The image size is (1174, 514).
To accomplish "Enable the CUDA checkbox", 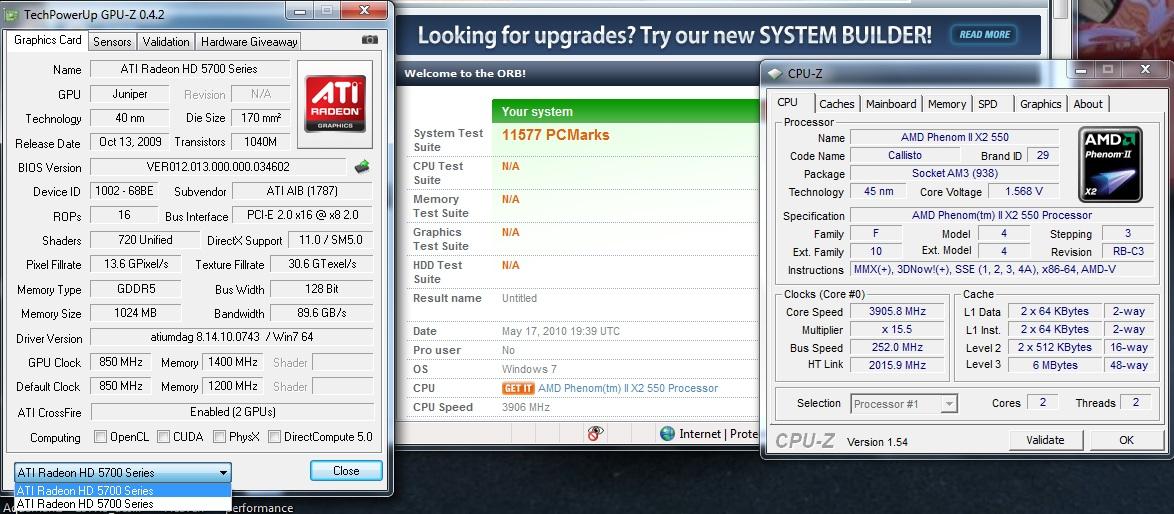I will [x=164, y=436].
